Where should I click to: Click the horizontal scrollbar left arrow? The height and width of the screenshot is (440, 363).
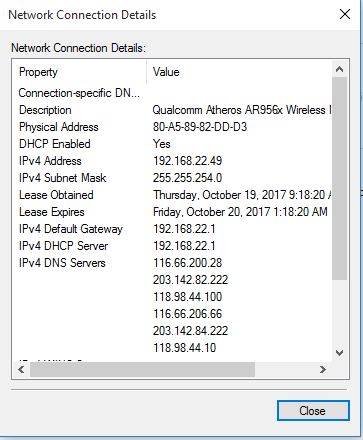click(21, 369)
